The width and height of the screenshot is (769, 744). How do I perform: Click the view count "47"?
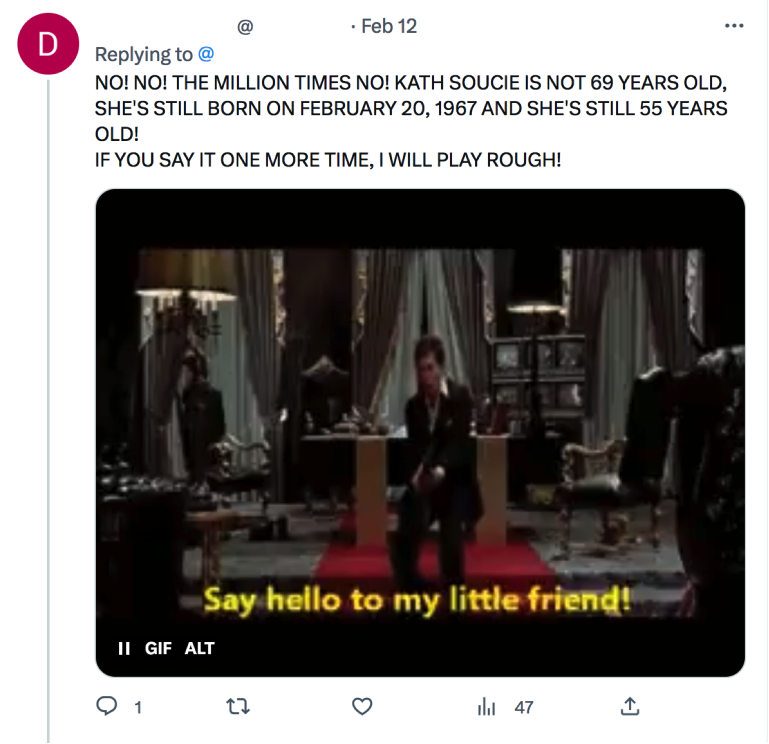(x=523, y=708)
